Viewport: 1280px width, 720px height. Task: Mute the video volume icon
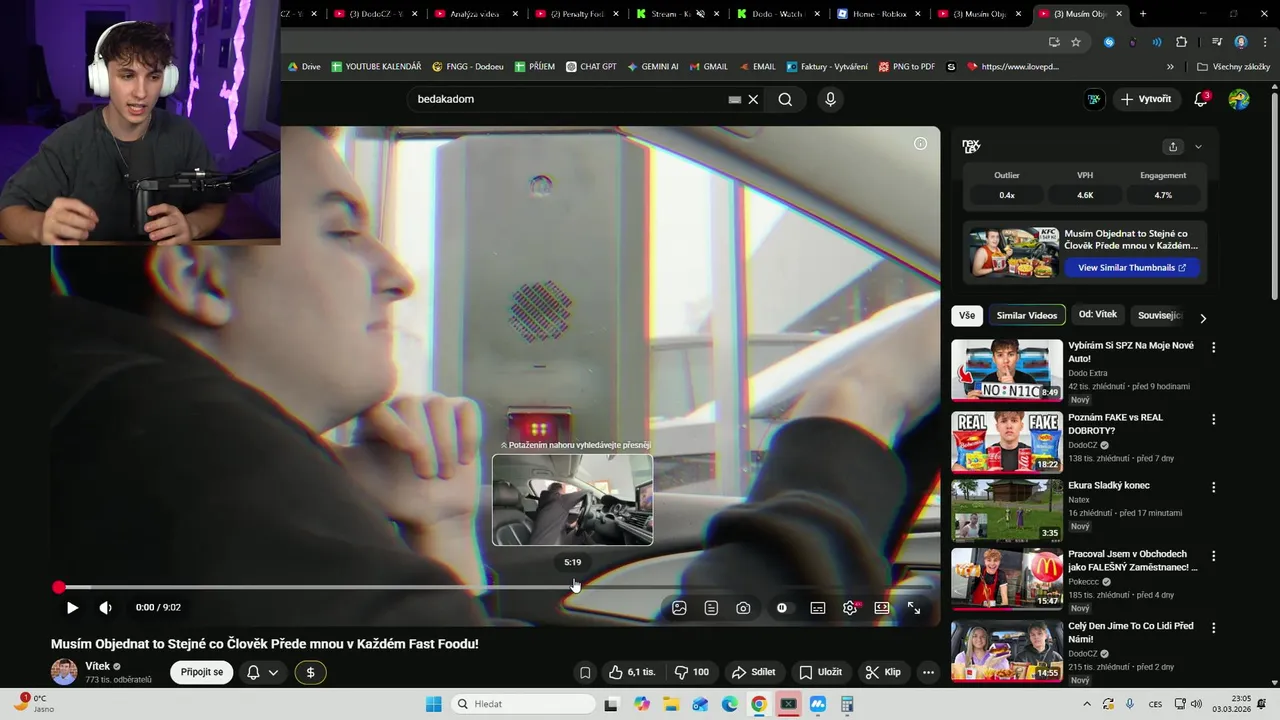click(x=105, y=607)
